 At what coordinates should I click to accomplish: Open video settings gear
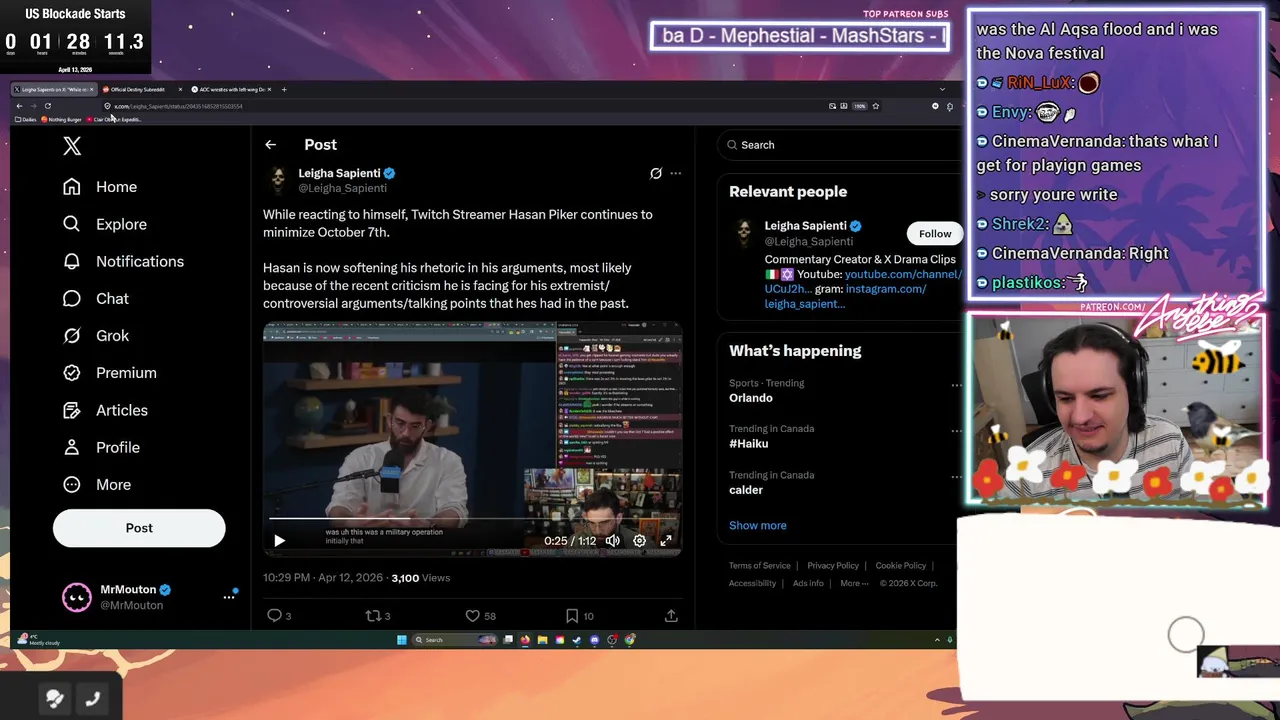[639, 541]
